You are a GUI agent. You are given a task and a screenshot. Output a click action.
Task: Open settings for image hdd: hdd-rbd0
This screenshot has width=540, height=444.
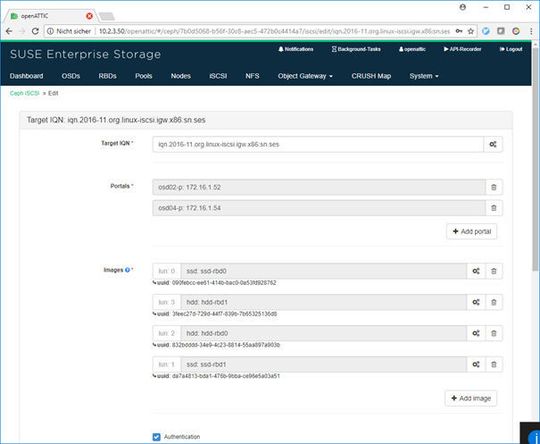coord(476,333)
